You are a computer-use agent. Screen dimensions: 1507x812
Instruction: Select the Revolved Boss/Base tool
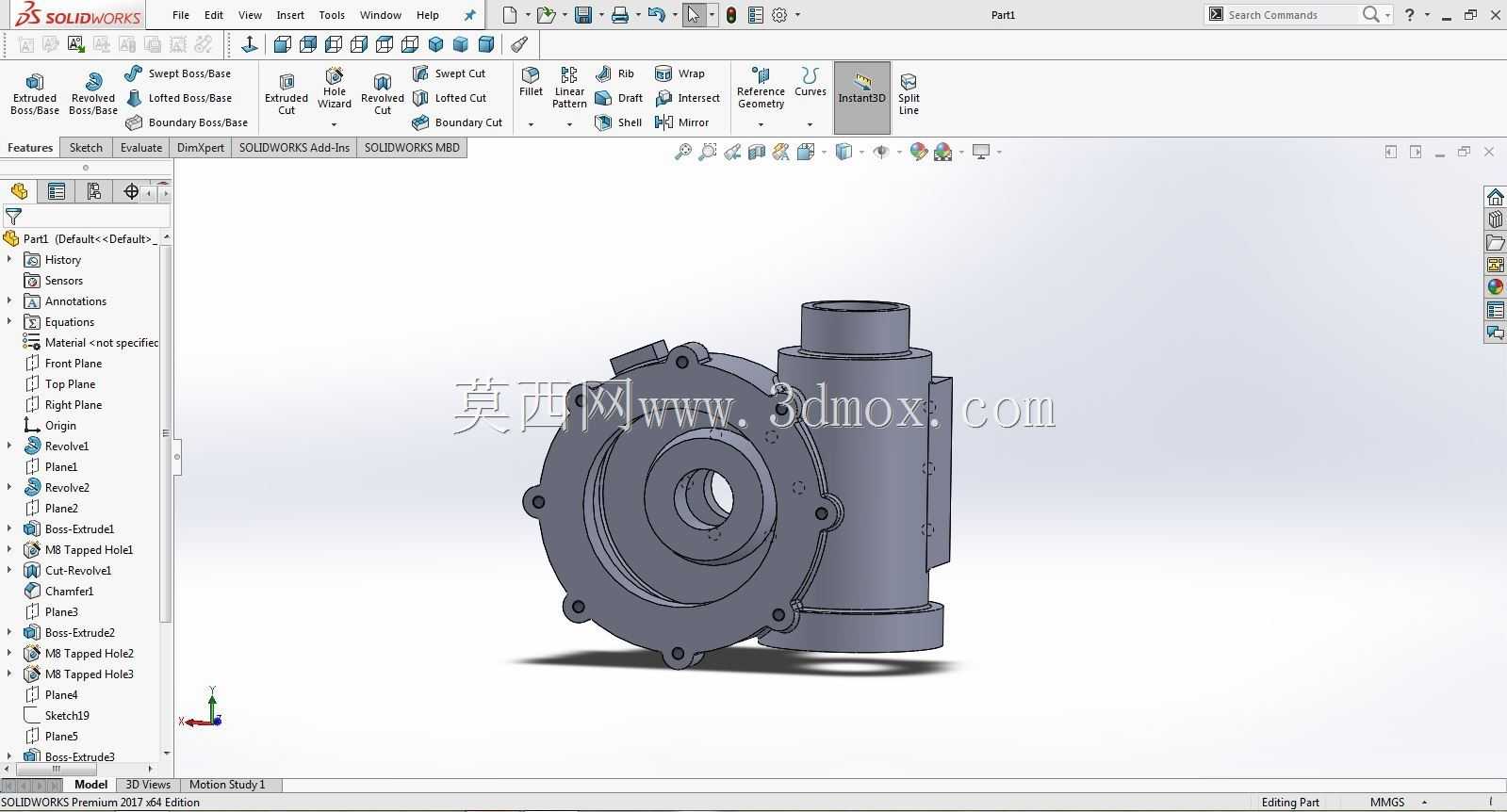click(x=93, y=94)
